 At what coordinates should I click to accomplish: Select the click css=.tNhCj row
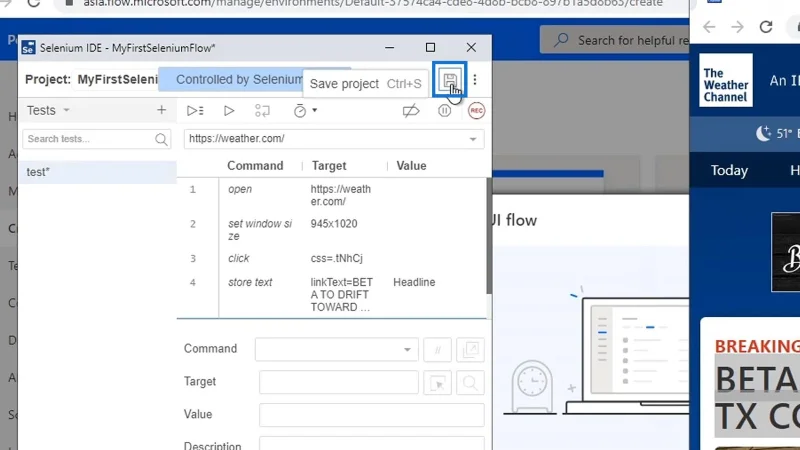point(332,258)
